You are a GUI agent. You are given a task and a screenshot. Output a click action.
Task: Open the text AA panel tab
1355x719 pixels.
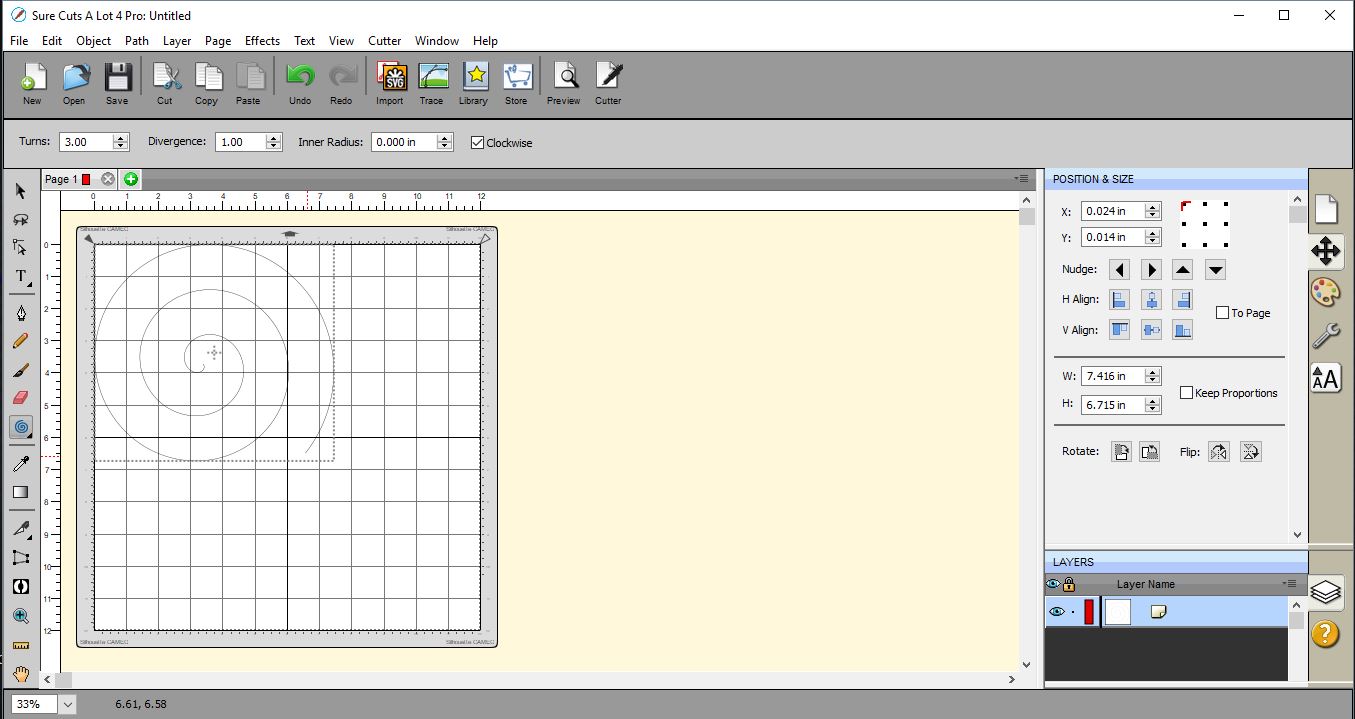click(1326, 378)
